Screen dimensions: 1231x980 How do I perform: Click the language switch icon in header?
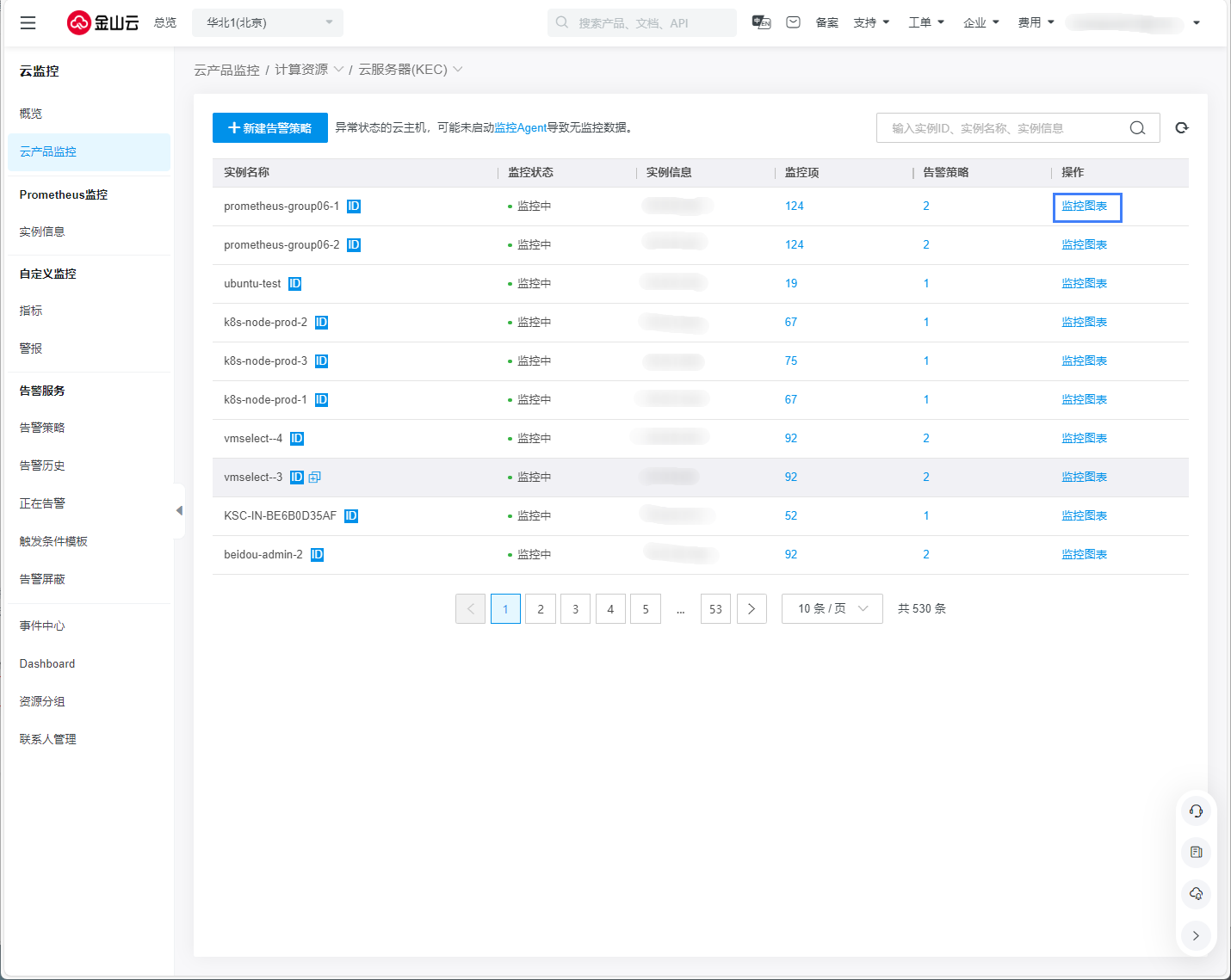click(x=761, y=22)
